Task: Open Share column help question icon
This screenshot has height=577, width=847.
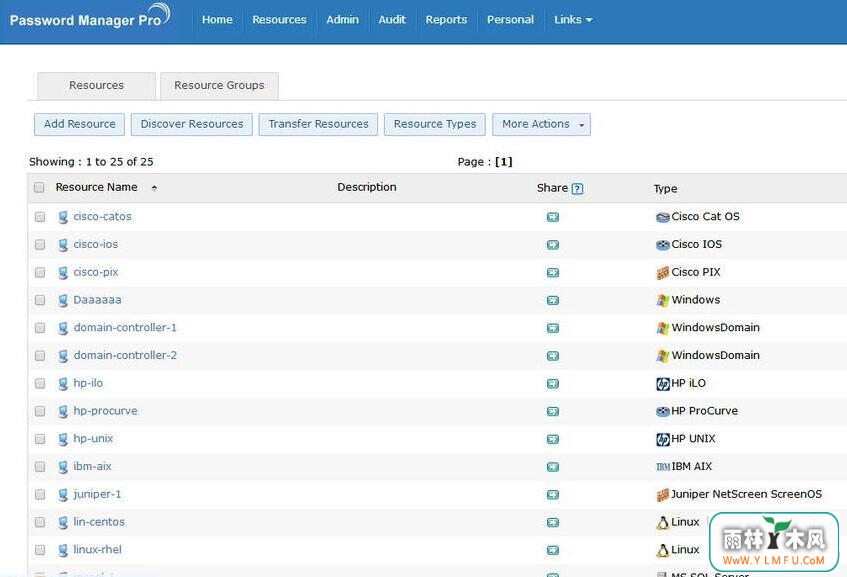Action: pos(577,189)
